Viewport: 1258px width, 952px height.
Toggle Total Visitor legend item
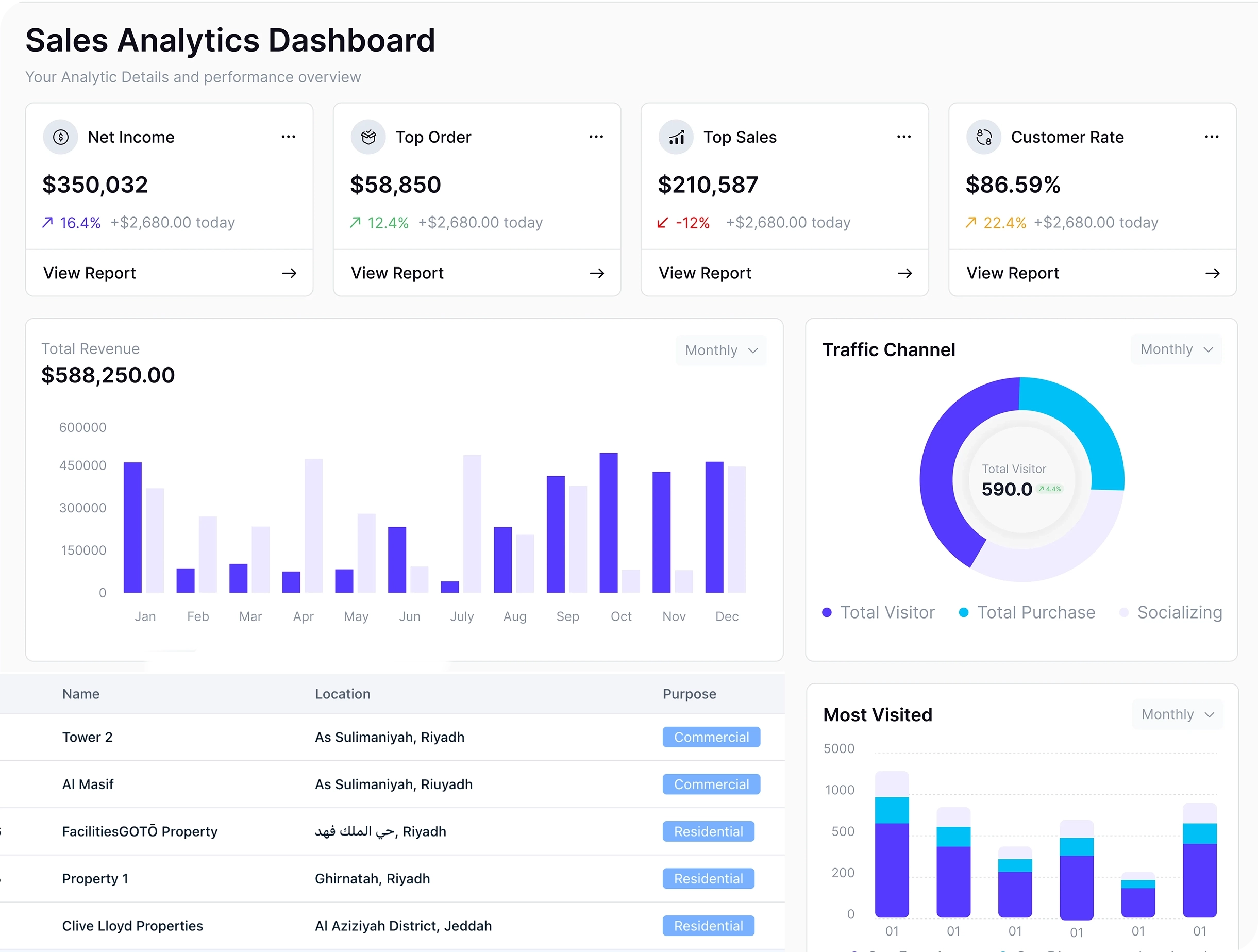coord(879,612)
